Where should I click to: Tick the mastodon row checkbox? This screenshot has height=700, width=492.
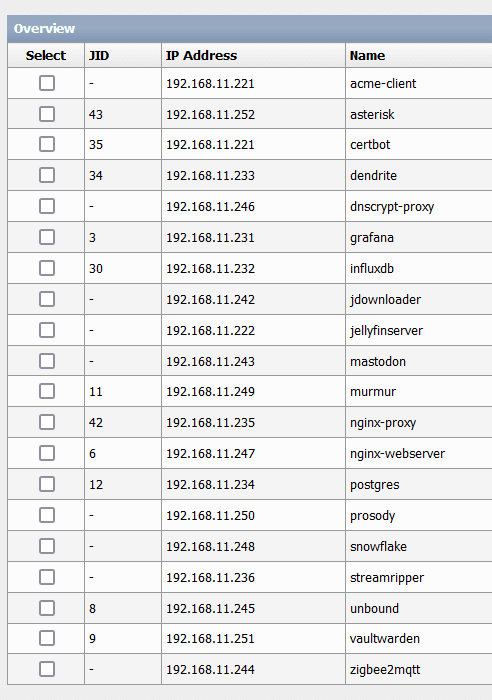pos(47,361)
